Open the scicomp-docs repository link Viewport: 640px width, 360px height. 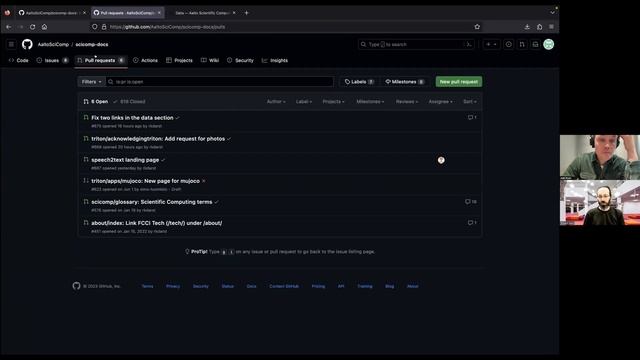point(92,44)
